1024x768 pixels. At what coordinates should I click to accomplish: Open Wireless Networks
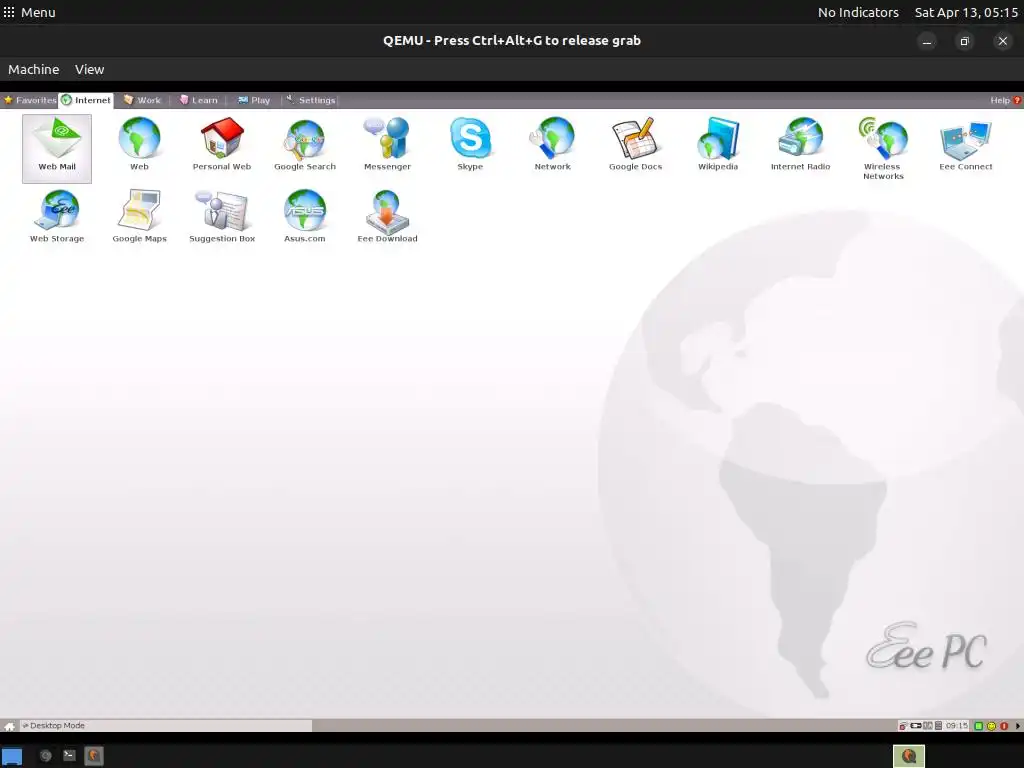pos(883,148)
